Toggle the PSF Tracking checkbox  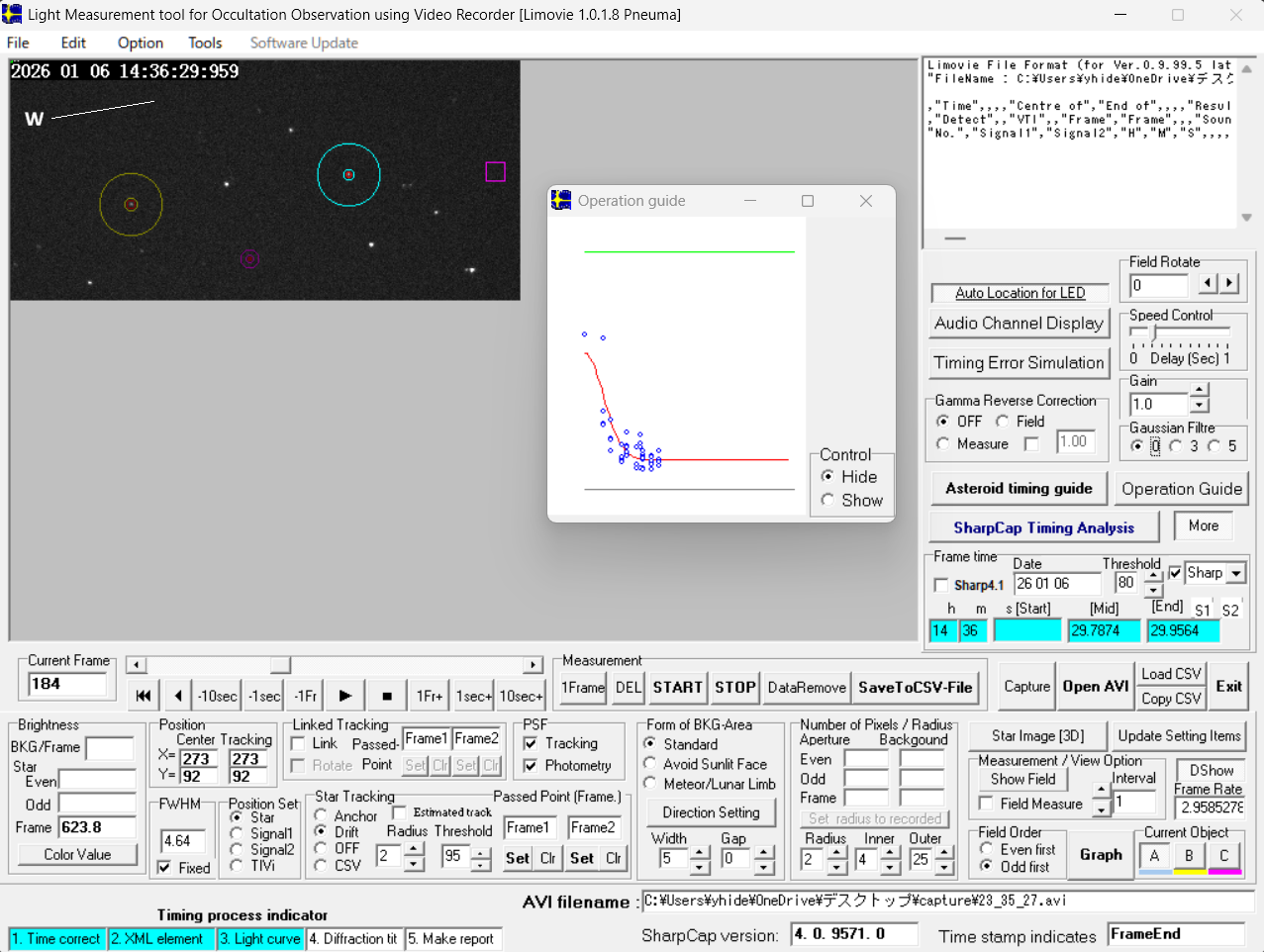pyautogui.click(x=531, y=743)
